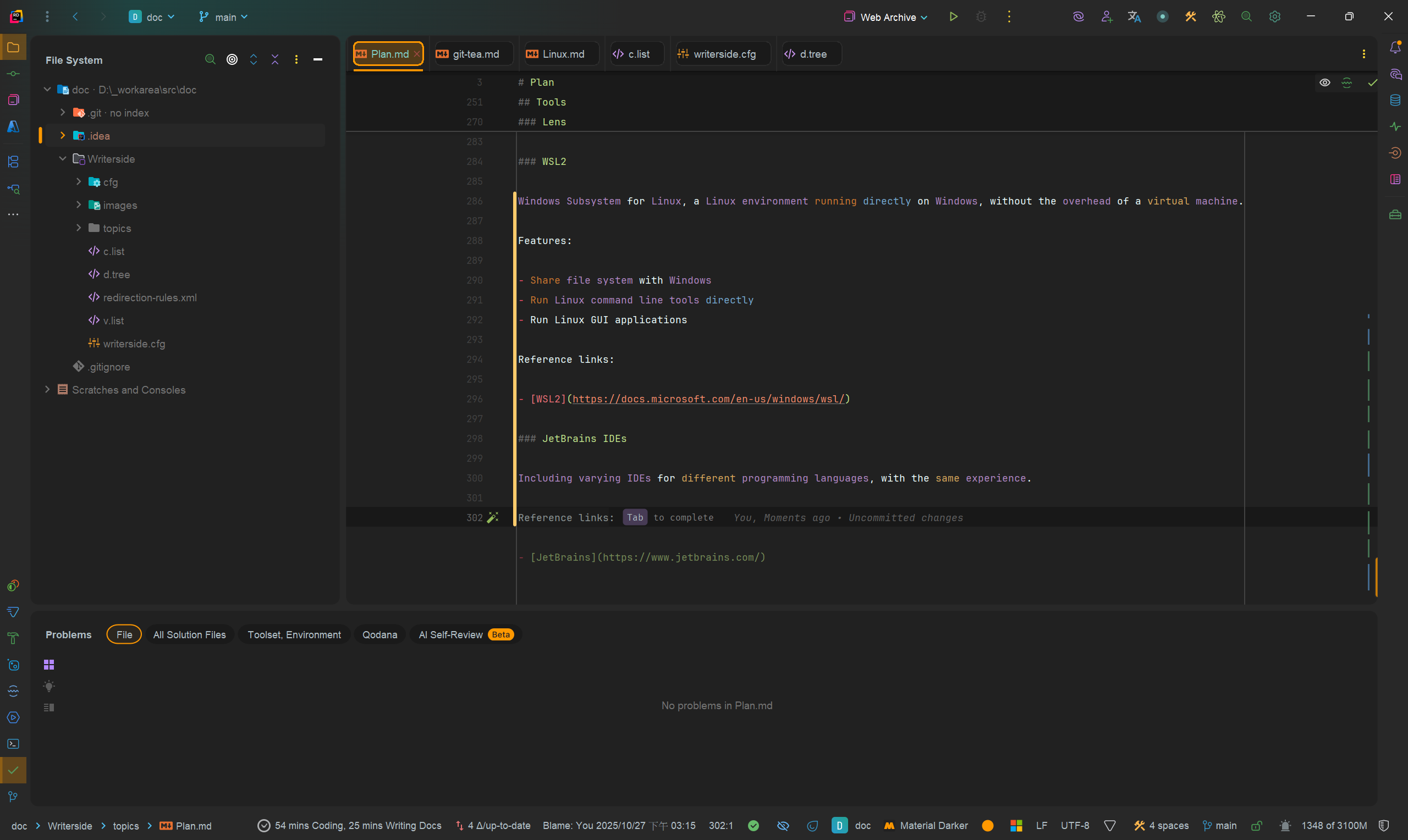
Task: Open IDE settings gear
Action: 1275,17
